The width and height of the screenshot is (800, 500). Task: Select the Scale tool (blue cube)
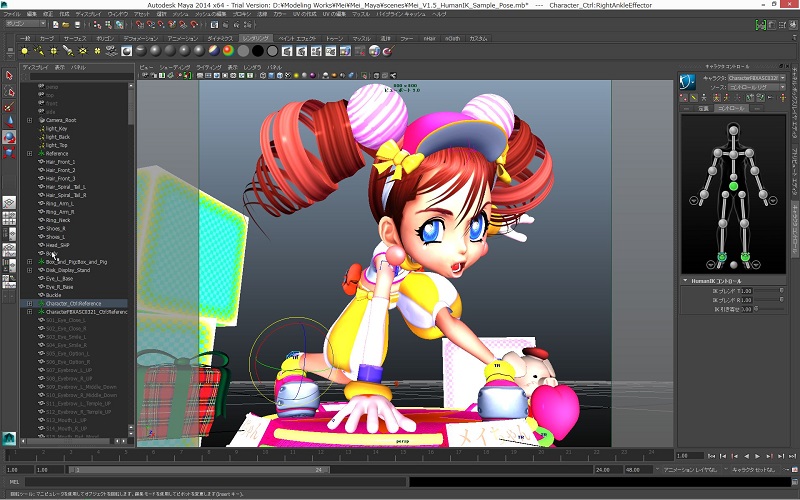[9, 153]
